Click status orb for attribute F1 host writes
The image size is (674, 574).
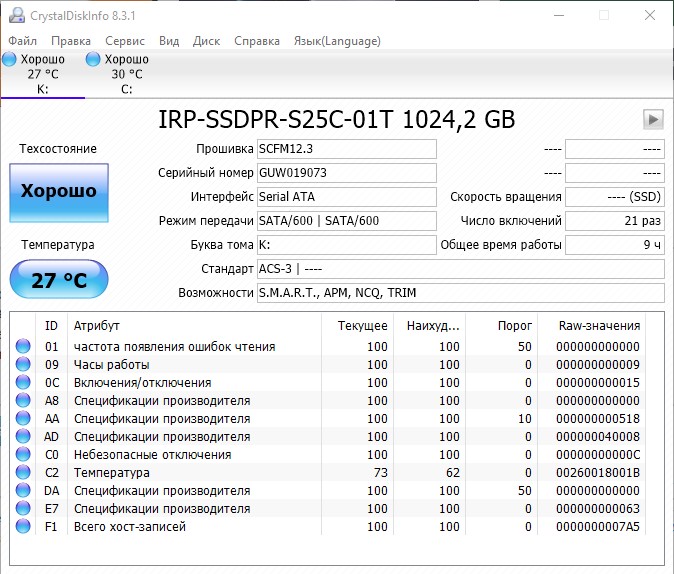point(23,527)
